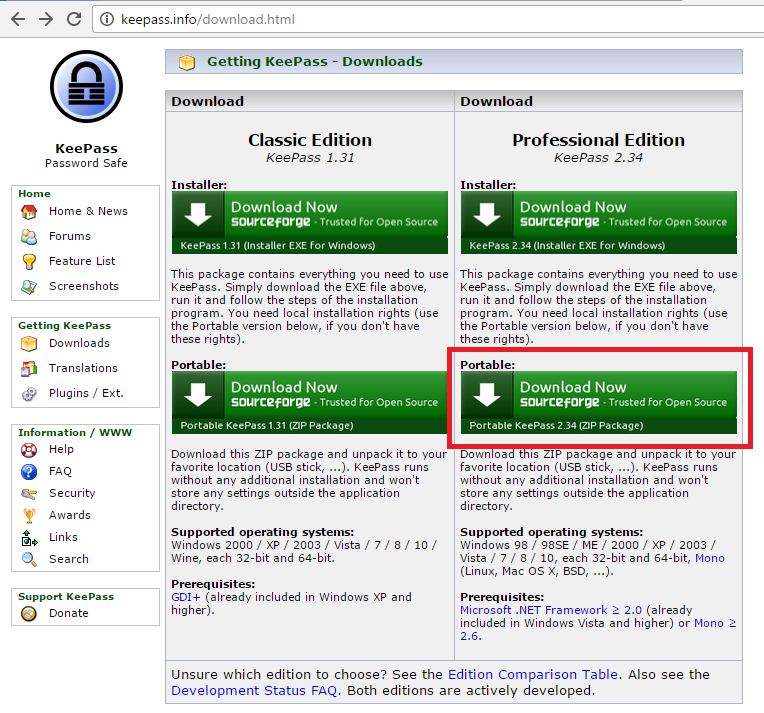This screenshot has height=713, width=764.
Task: Click the gear icon beside Plugins / Ext.
Action: [29, 393]
